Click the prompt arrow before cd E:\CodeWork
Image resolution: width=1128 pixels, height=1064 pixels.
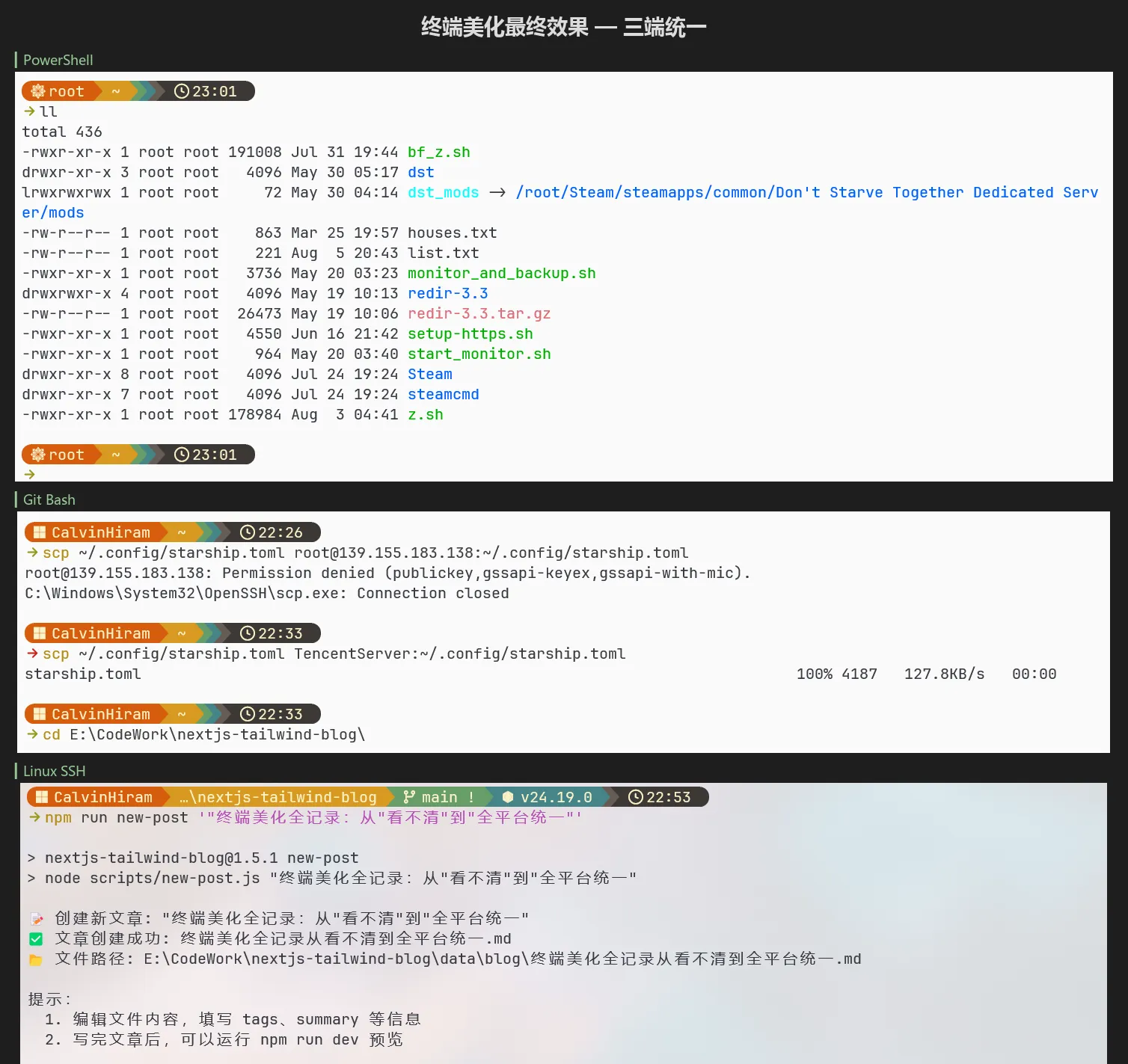pyautogui.click(x=33, y=734)
